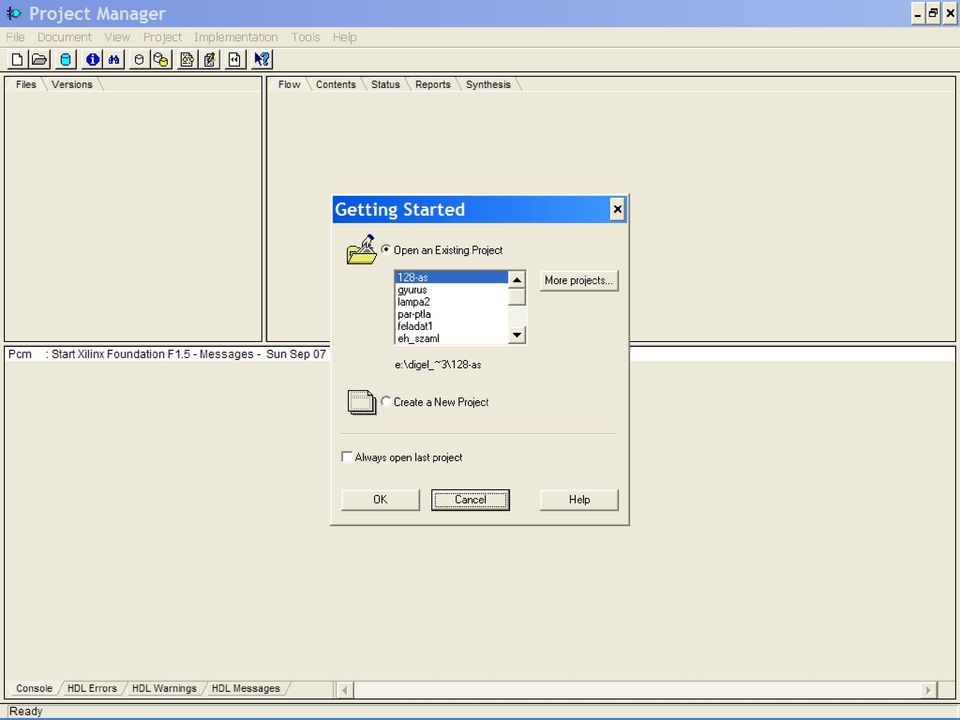The height and width of the screenshot is (720, 960).
Task: Click the project list scrollbar thumb
Action: click(517, 297)
